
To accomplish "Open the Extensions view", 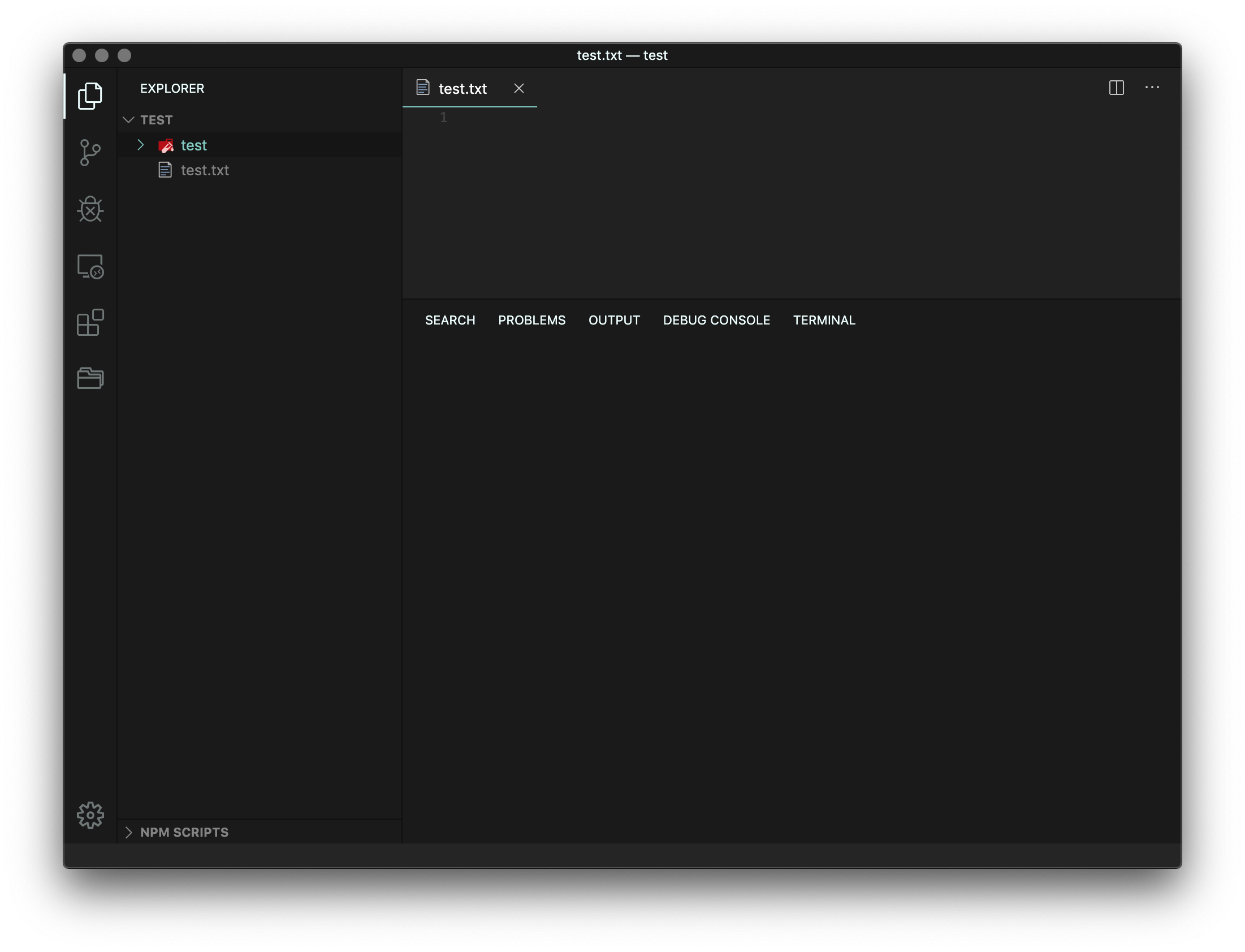I will [x=90, y=322].
